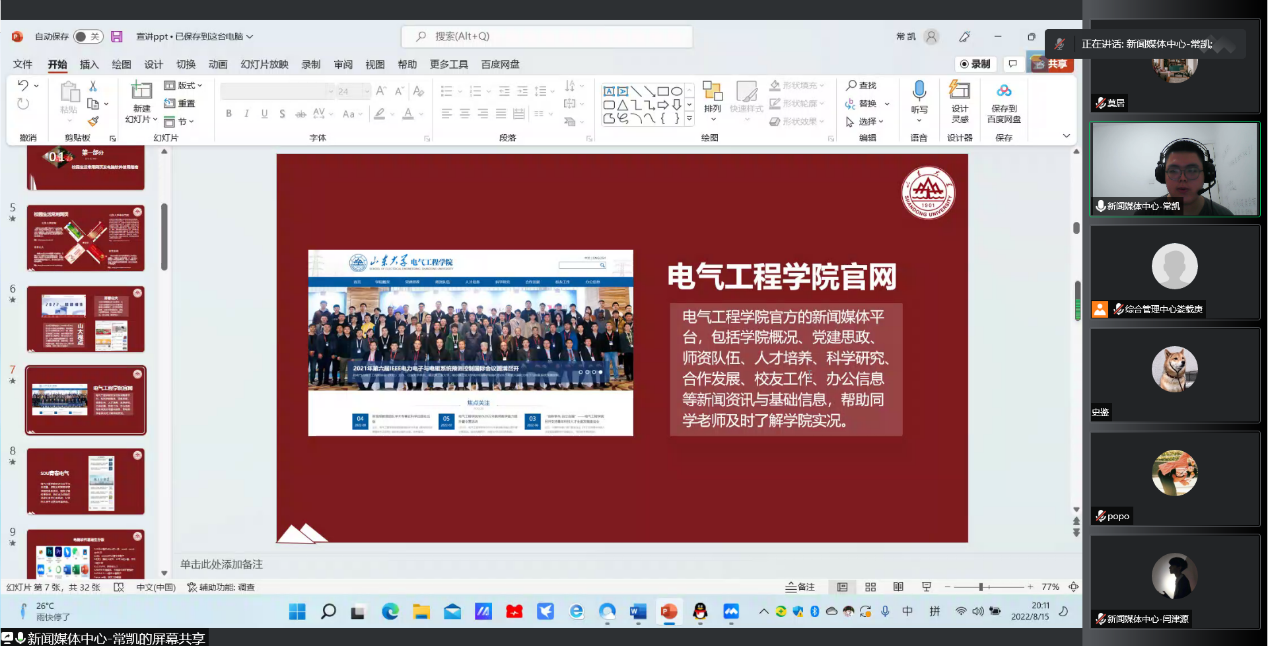The image size is (1268, 646).
Task: Open the Insert (插入) ribbon tab
Action: [x=89, y=64]
